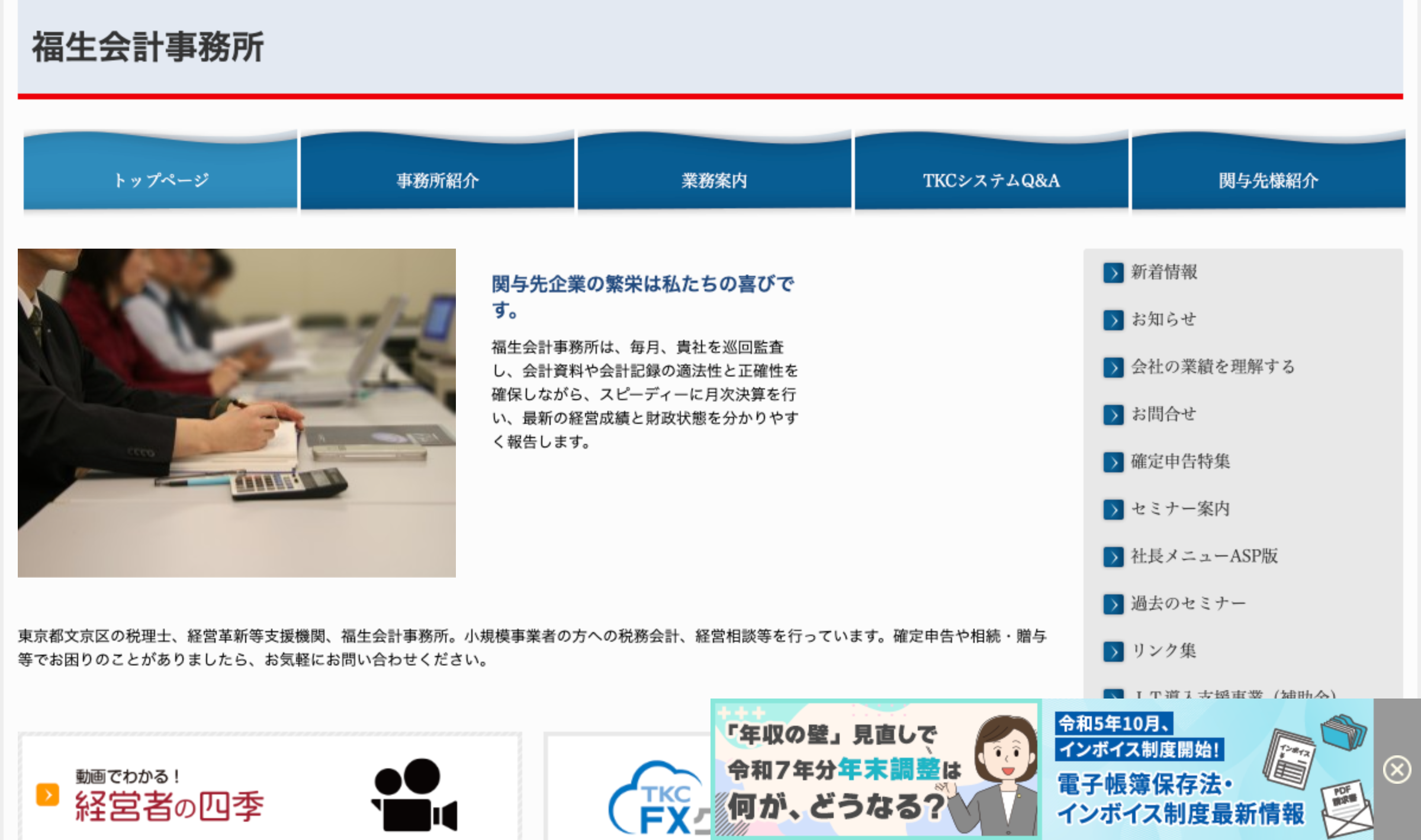This screenshot has height=840, width=1421.
Task: Click the インボイス制度最新情報 banner
Action: point(1208,770)
